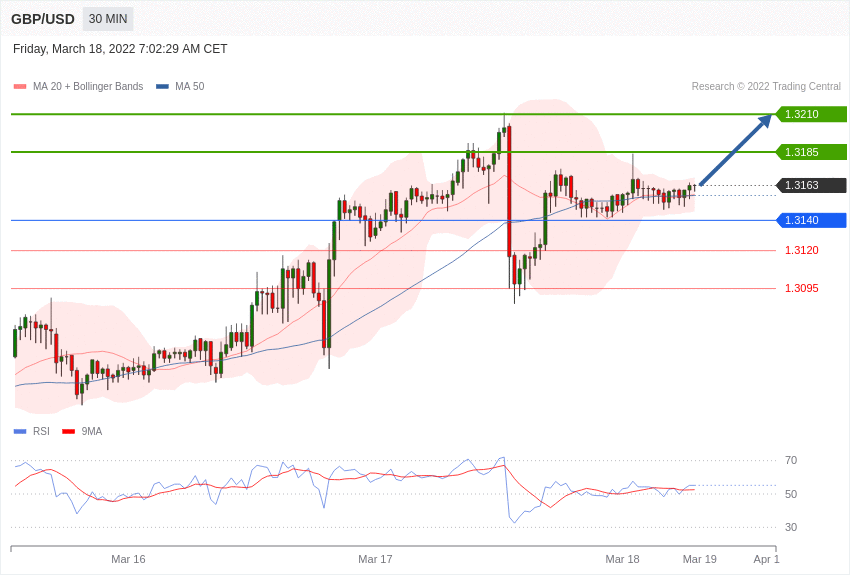Click the 9MA legend label

tap(92, 431)
